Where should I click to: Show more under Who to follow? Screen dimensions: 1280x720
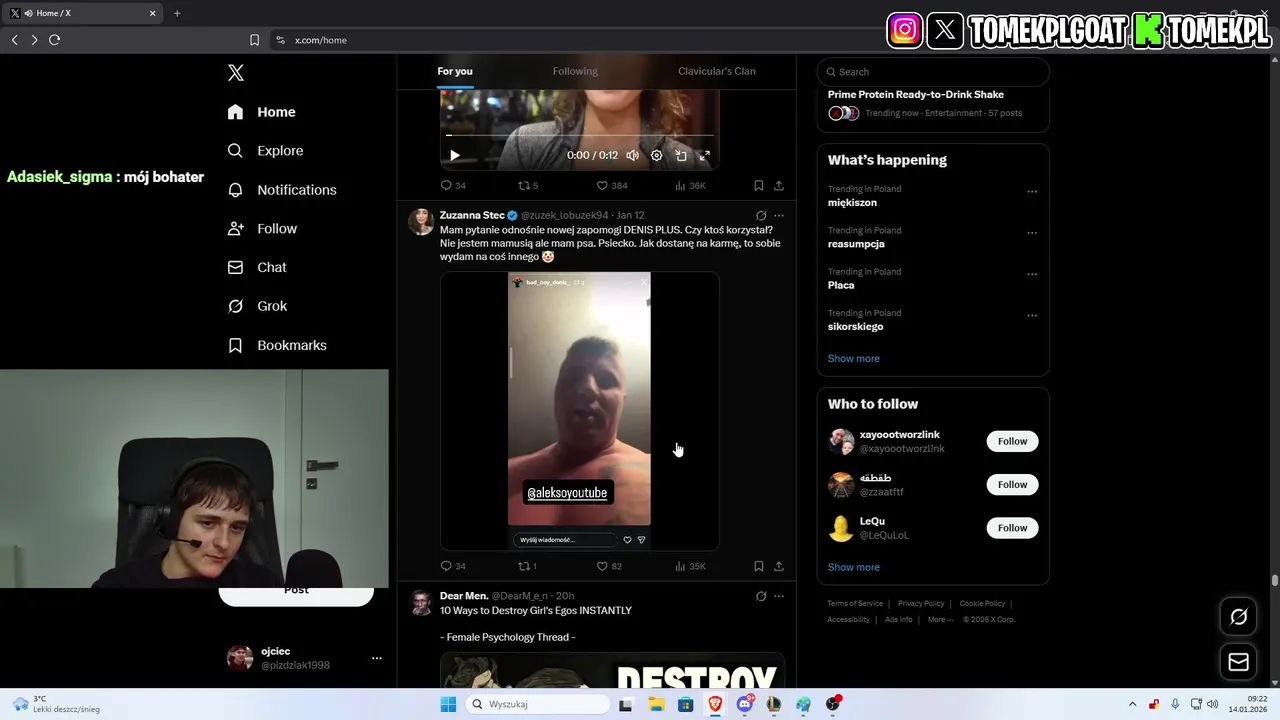854,567
